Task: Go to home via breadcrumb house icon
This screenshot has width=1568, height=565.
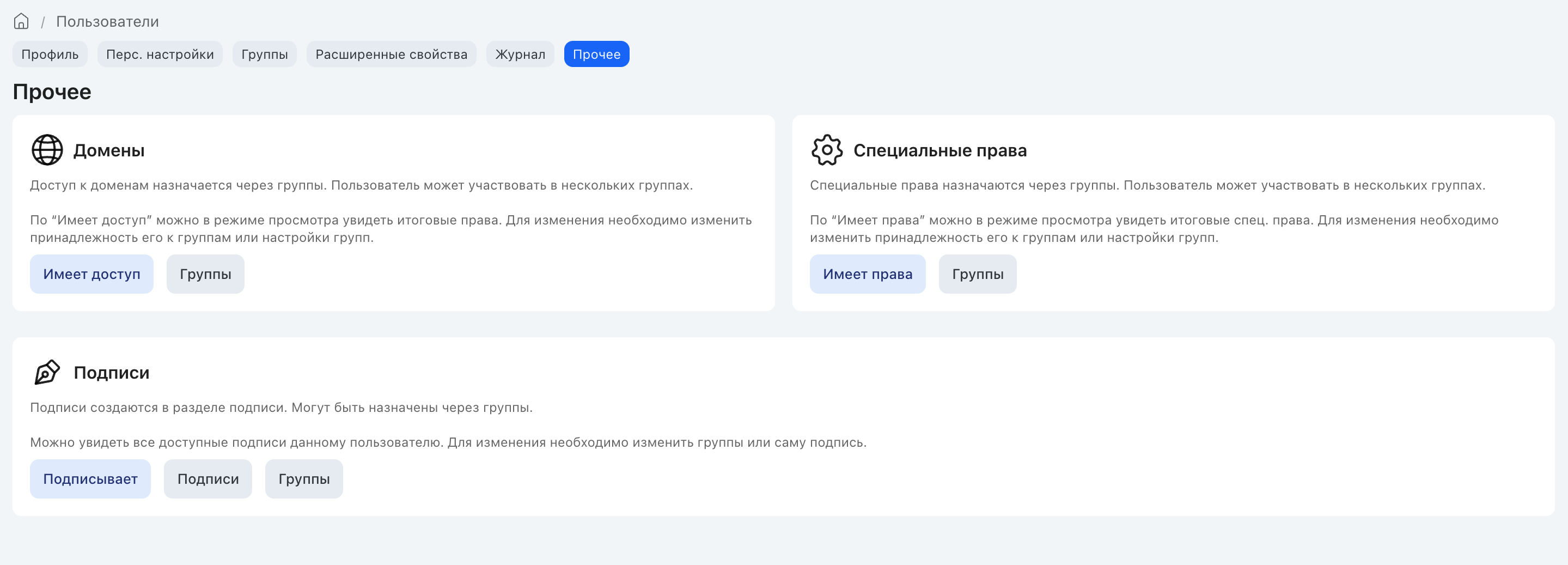Action: pyautogui.click(x=21, y=21)
